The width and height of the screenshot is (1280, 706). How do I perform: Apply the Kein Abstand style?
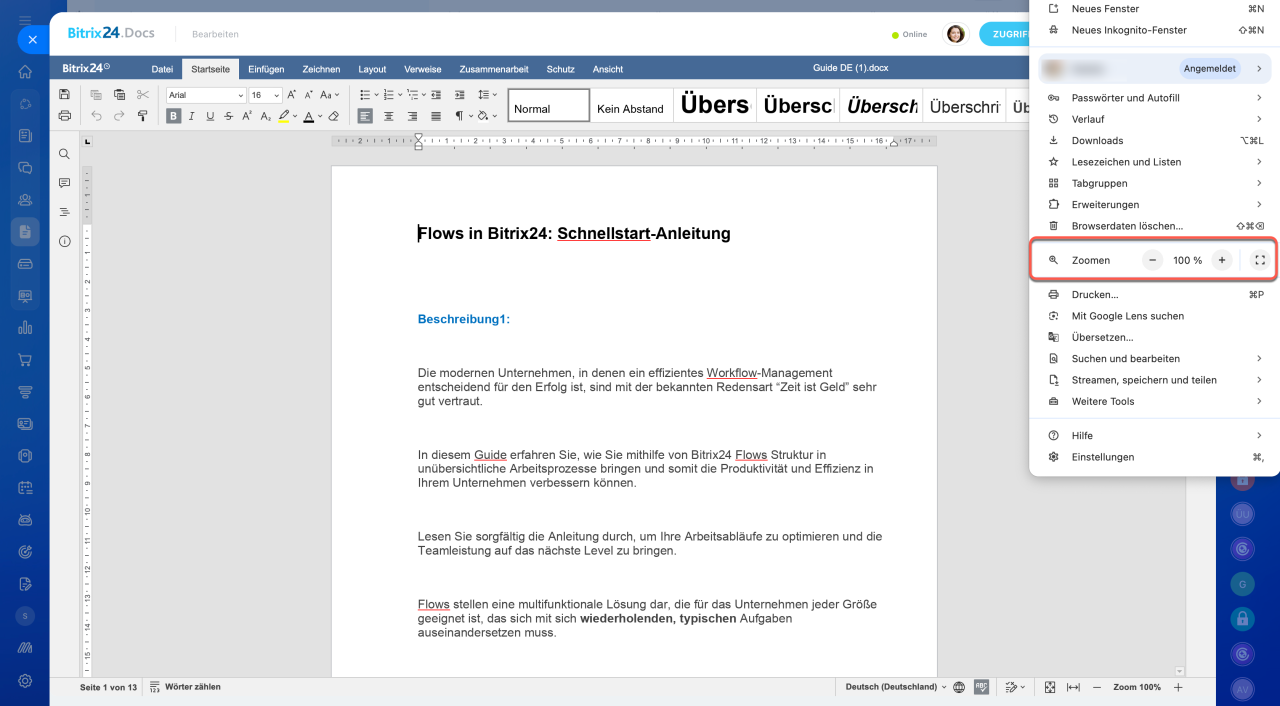(630, 105)
